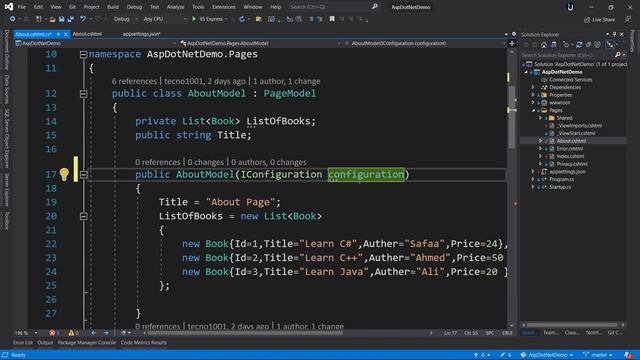This screenshot has width=640, height=360.
Task: Click the pending changes pencil in status bar
Action: [502, 355]
